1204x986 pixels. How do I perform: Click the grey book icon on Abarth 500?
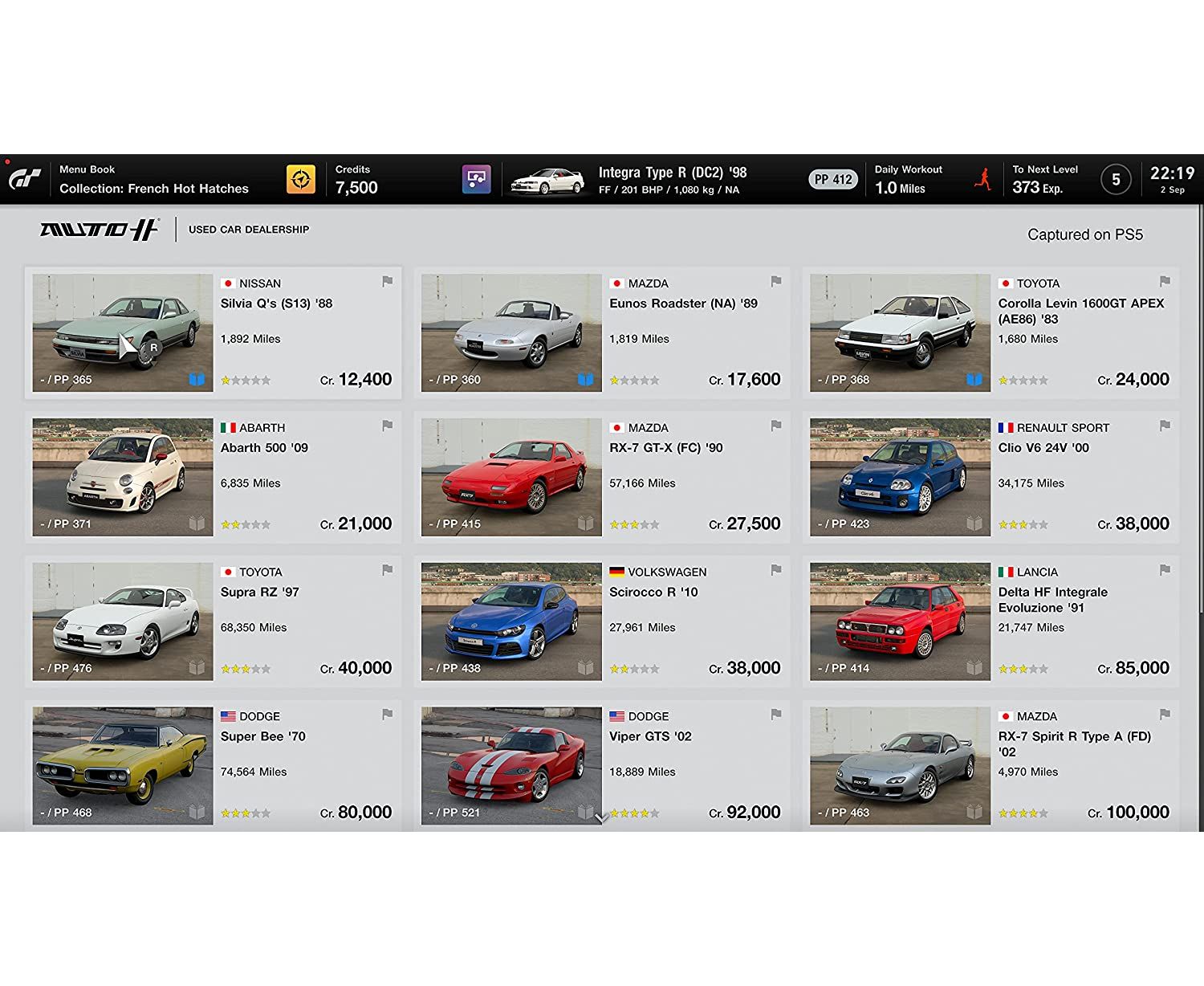(x=197, y=524)
